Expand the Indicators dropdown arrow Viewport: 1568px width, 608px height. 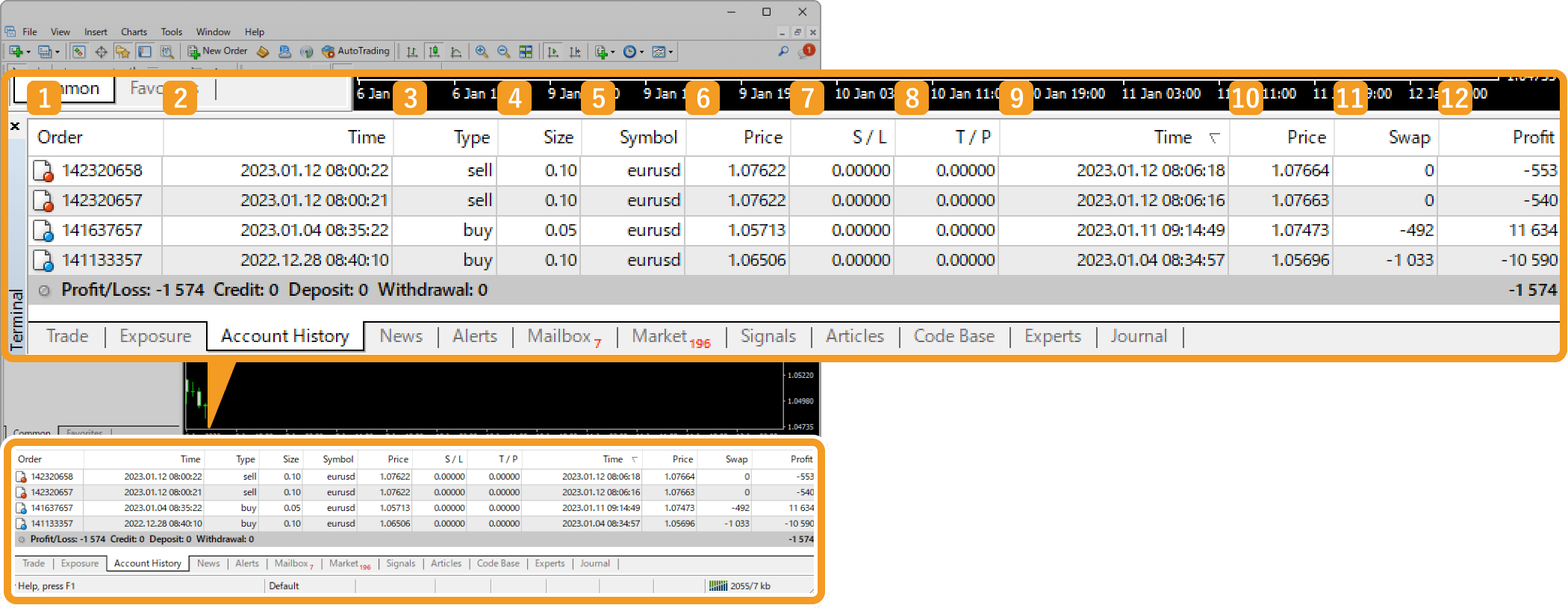(613, 52)
